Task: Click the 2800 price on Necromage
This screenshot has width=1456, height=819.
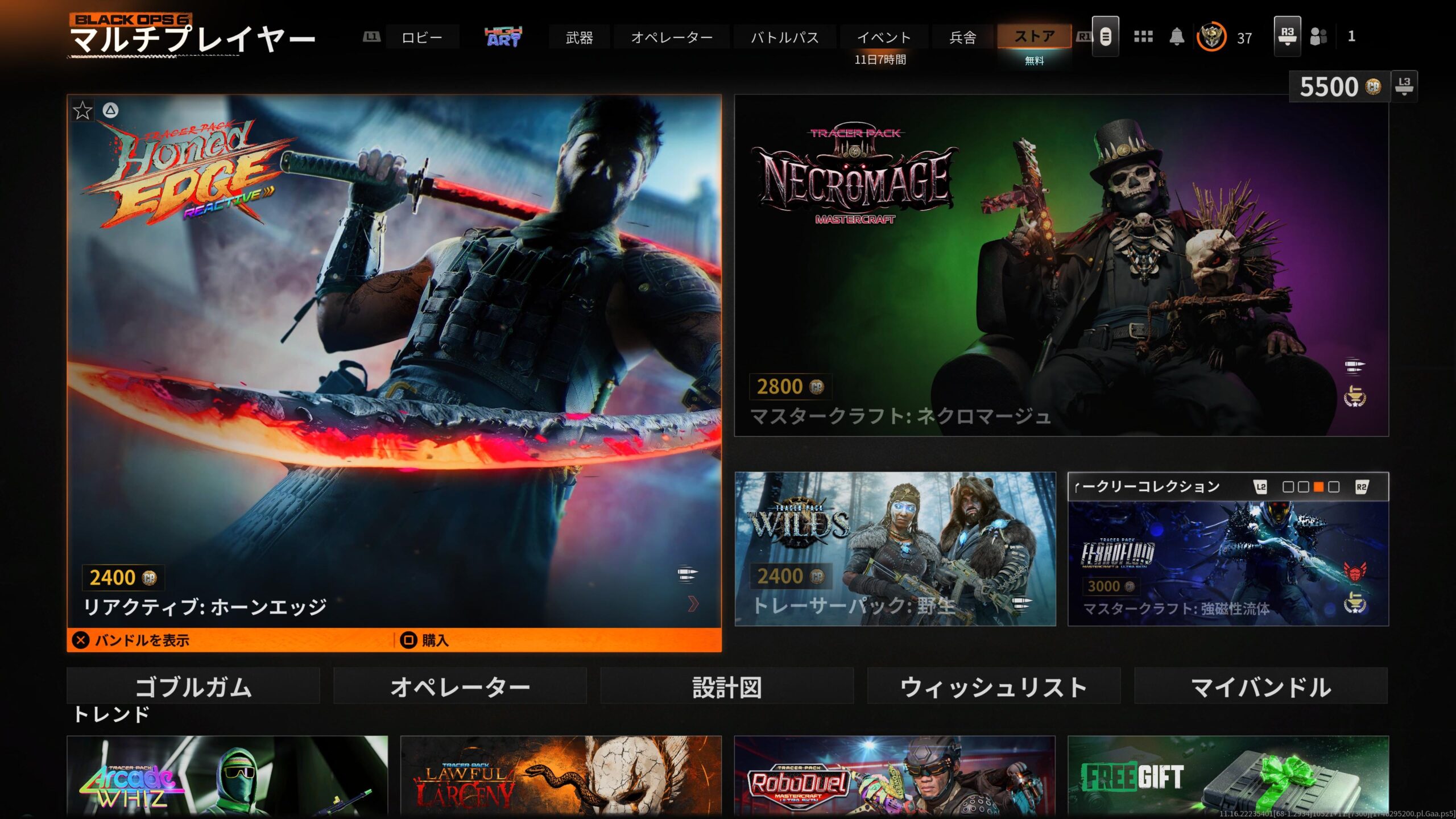Action: (x=791, y=387)
